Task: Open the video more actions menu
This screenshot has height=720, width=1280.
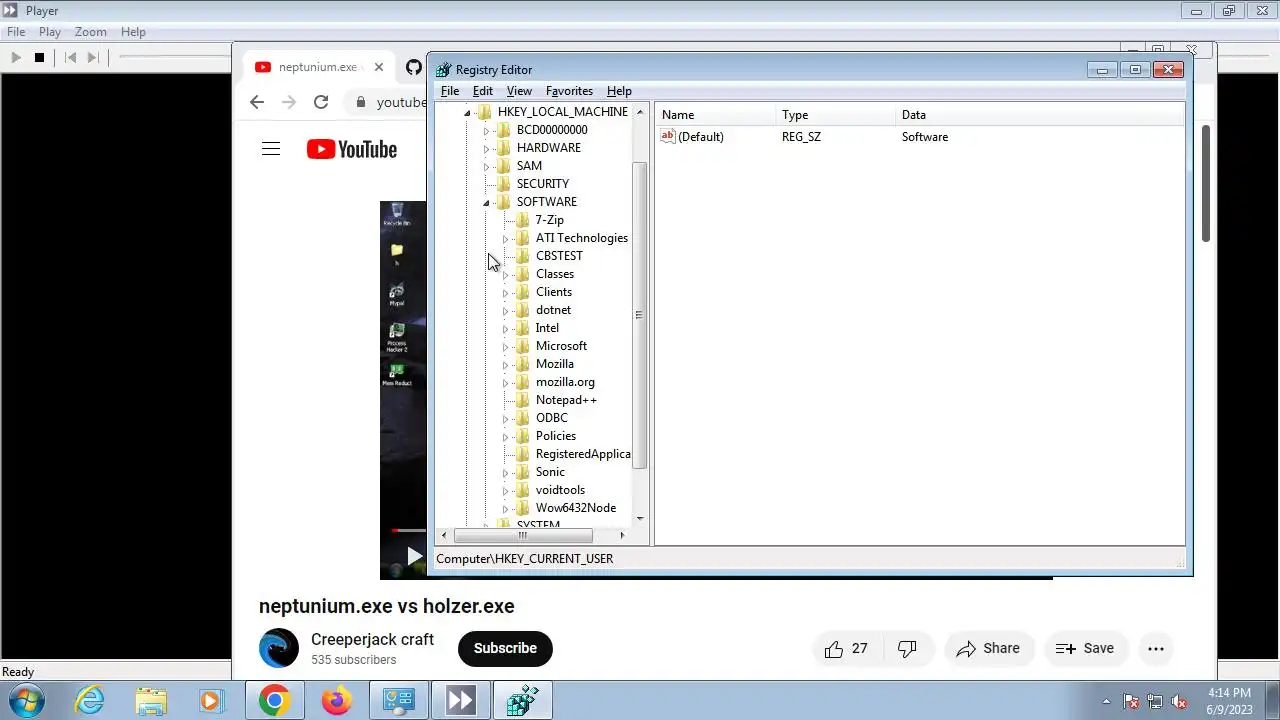Action: (1156, 649)
